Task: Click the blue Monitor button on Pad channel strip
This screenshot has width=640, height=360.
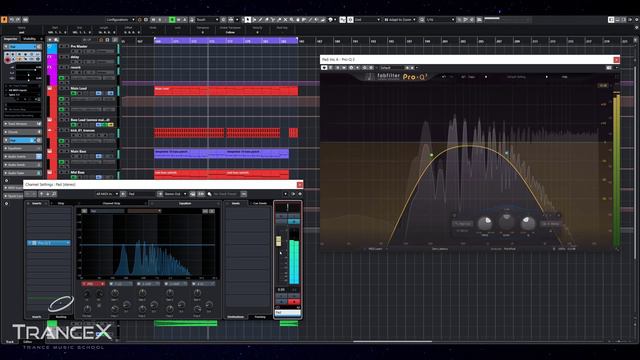Action: (x=281, y=302)
